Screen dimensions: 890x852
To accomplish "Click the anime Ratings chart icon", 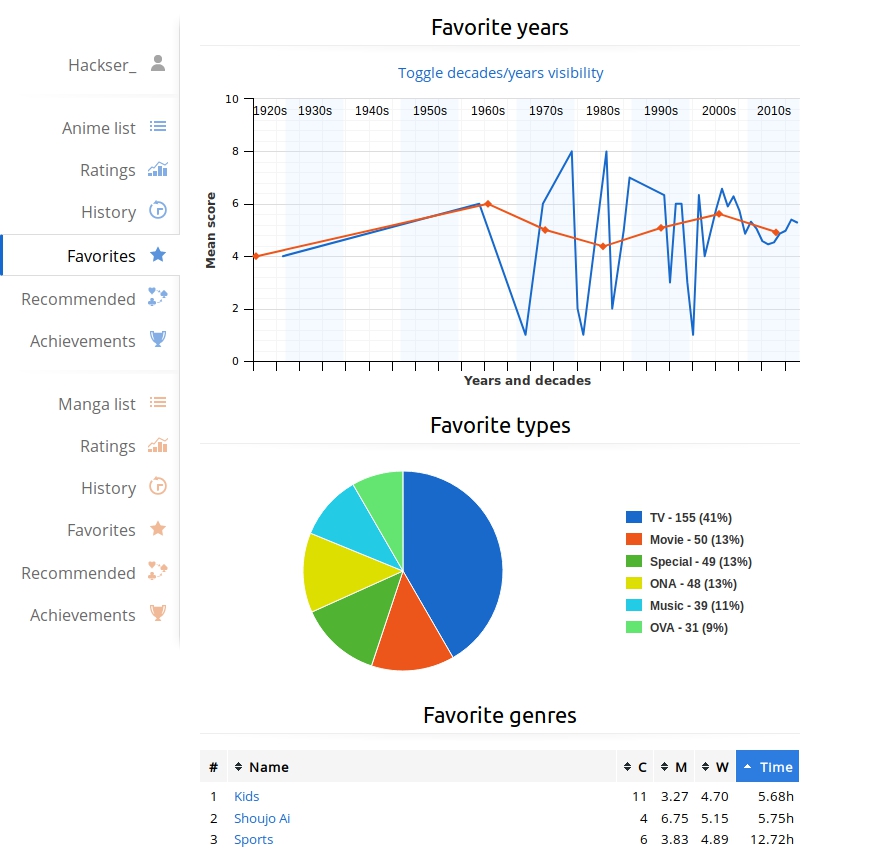I will click(x=157, y=169).
